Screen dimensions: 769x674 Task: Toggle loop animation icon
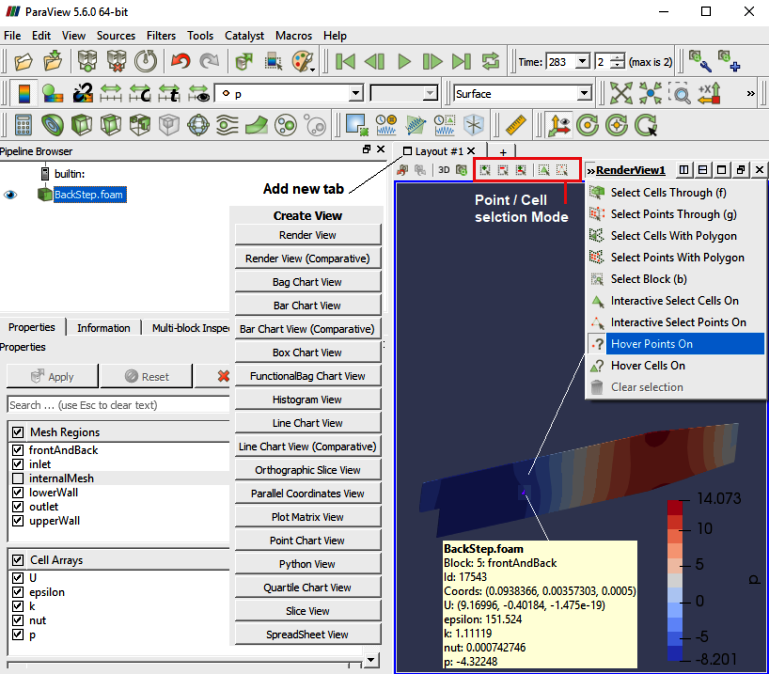click(x=490, y=62)
